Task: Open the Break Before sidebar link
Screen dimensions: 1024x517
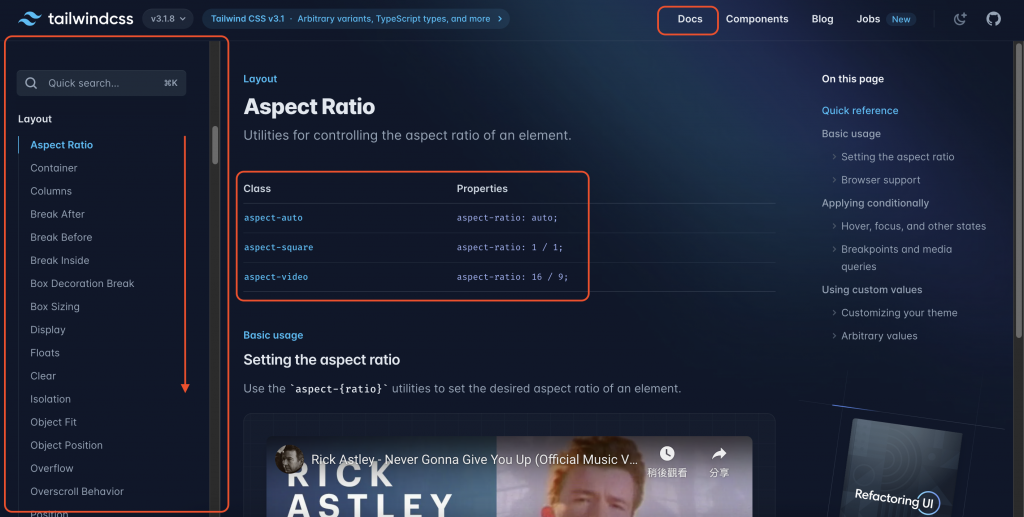Action: 61,237
